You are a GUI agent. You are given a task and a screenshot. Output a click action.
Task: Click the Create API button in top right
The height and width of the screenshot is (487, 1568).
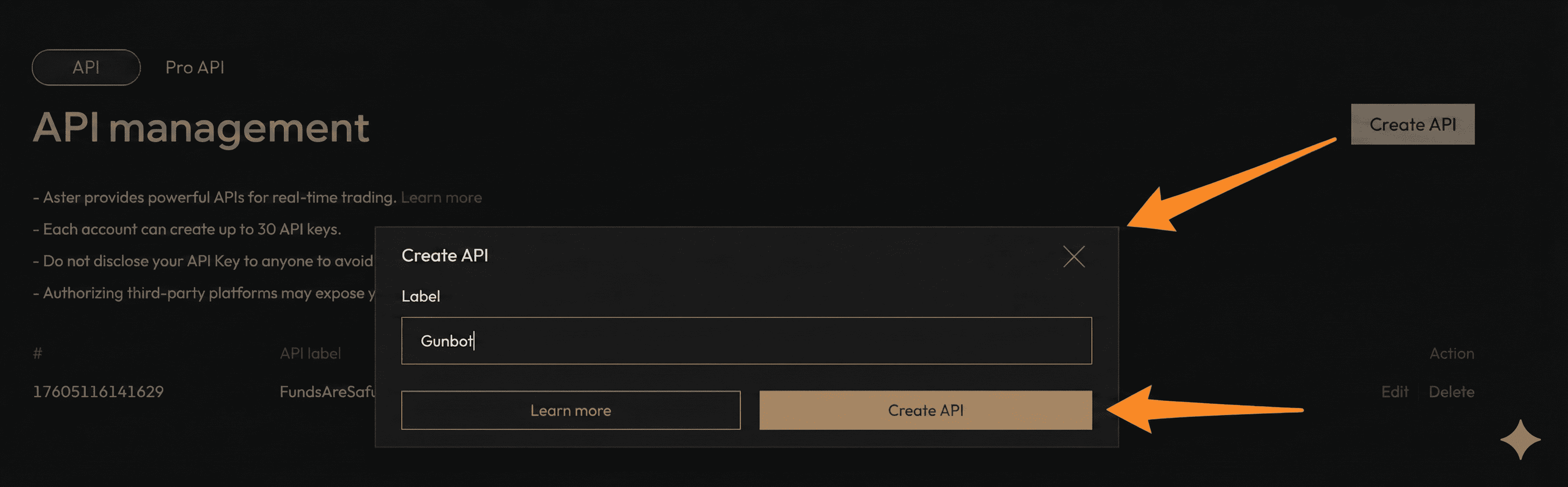(1412, 124)
